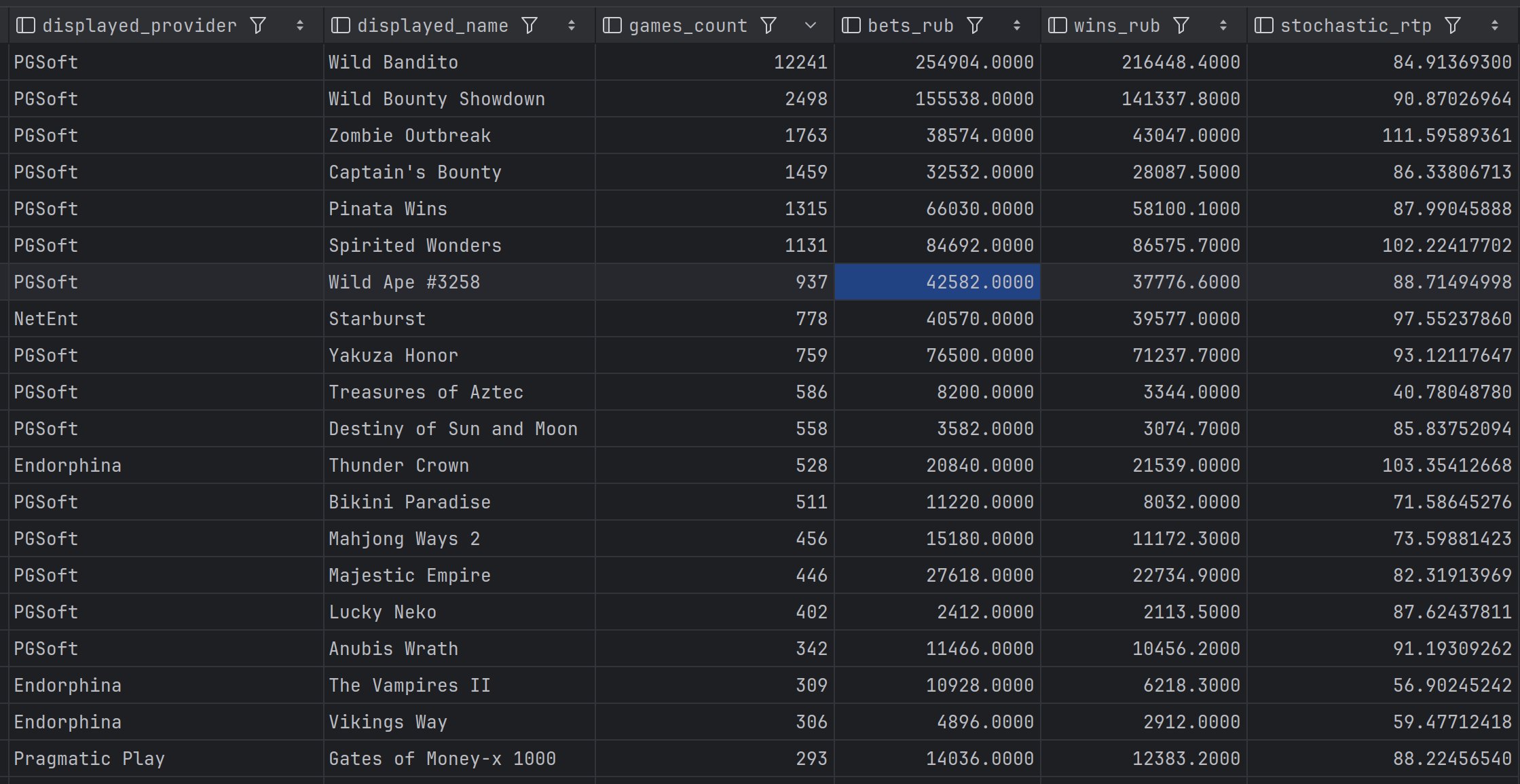Click column icon left of displayed_provider
The width and height of the screenshot is (1520, 784).
coord(25,26)
